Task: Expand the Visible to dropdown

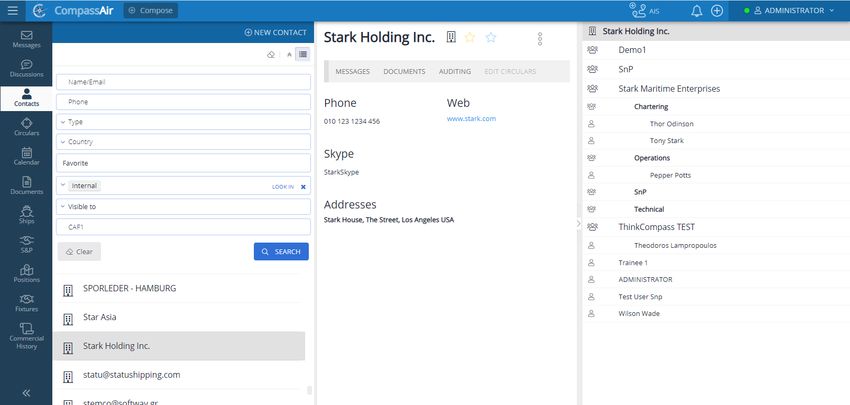Action: [183, 207]
